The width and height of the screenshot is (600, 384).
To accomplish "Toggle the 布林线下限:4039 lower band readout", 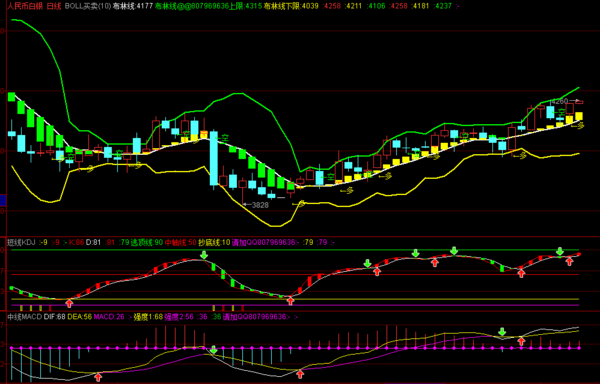I will (x=291, y=6).
